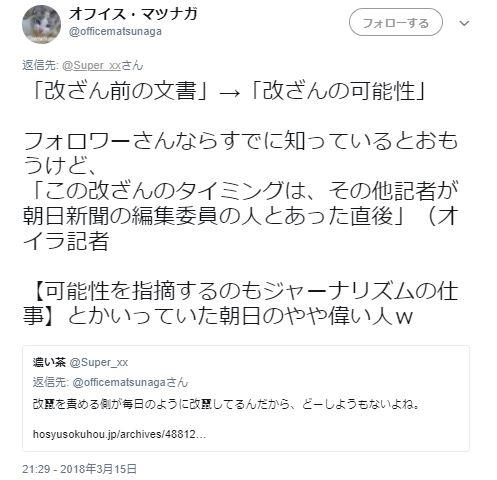Expand the chevron menu beside the follow button

click(464, 23)
